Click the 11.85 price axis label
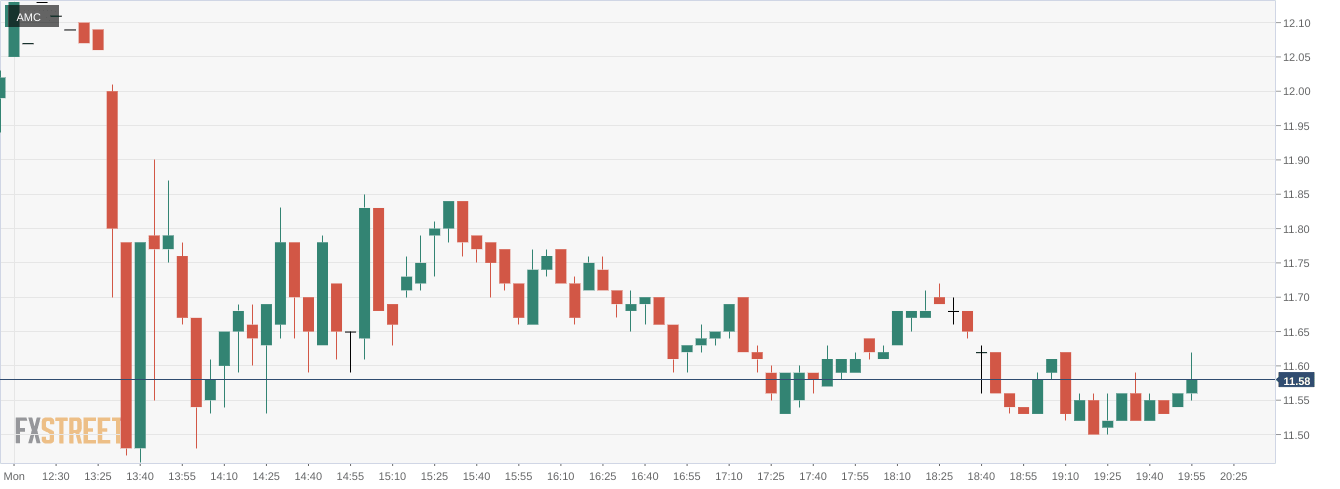Viewport: 1340px width, 489px height. tap(1296, 195)
